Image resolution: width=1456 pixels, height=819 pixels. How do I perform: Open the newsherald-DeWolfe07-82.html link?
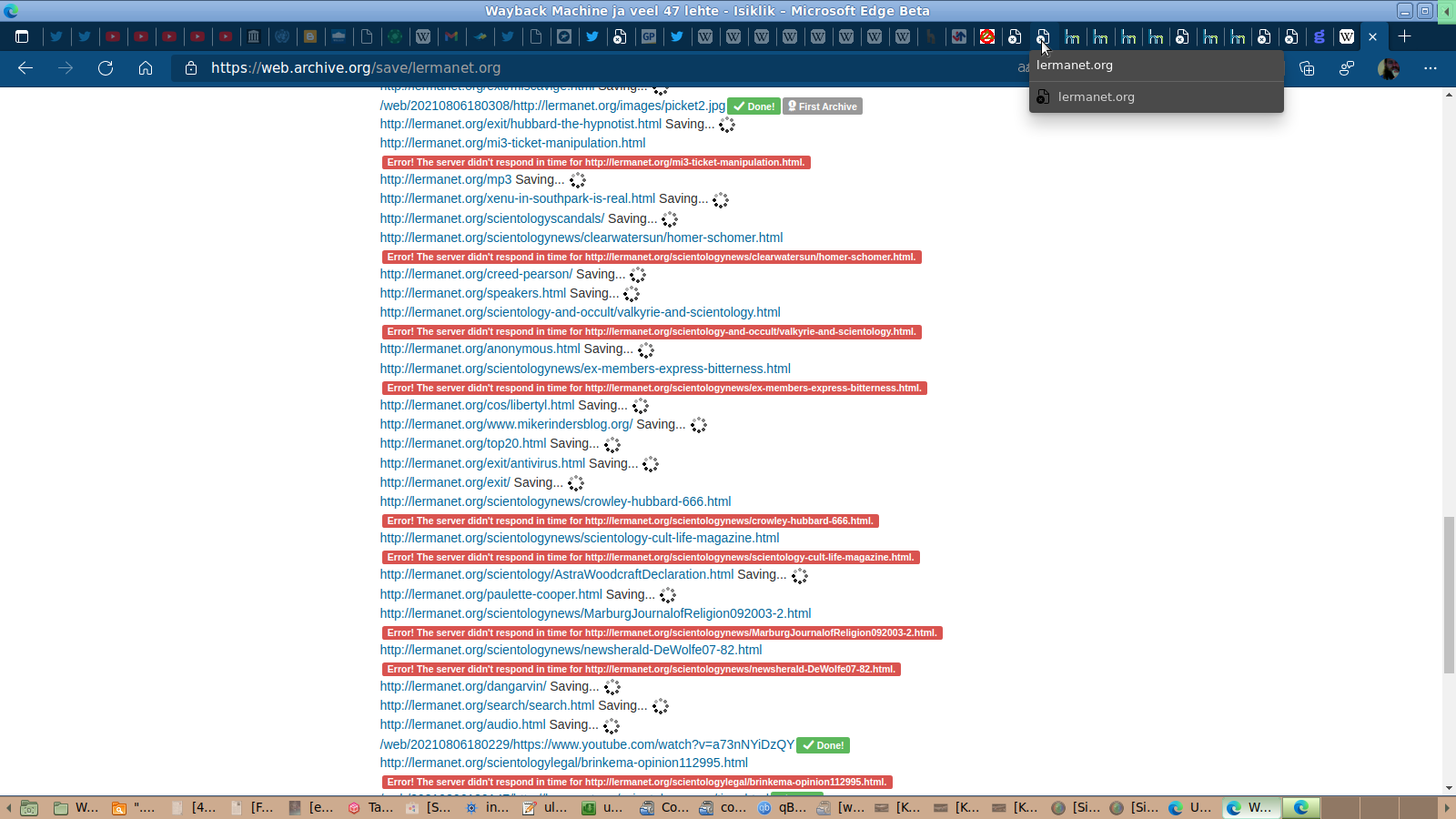[x=571, y=651]
